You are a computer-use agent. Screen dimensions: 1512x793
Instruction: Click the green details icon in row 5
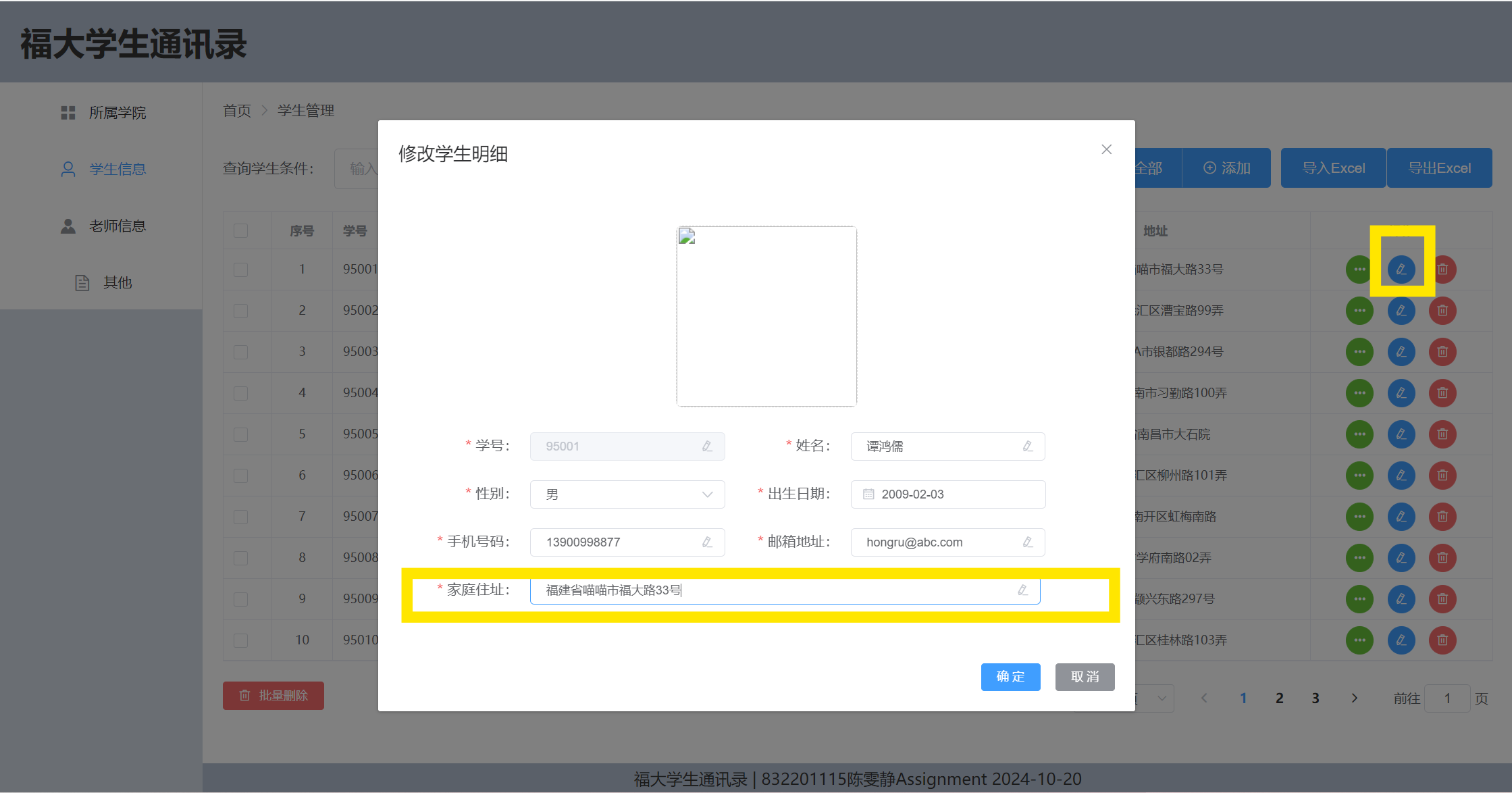point(1359,434)
